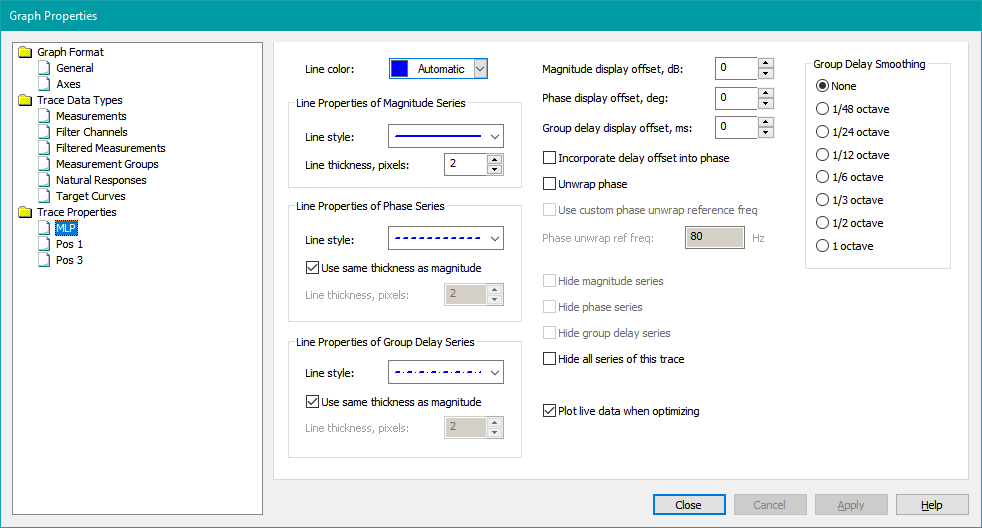Open the Line color dropdown

[x=480, y=69]
